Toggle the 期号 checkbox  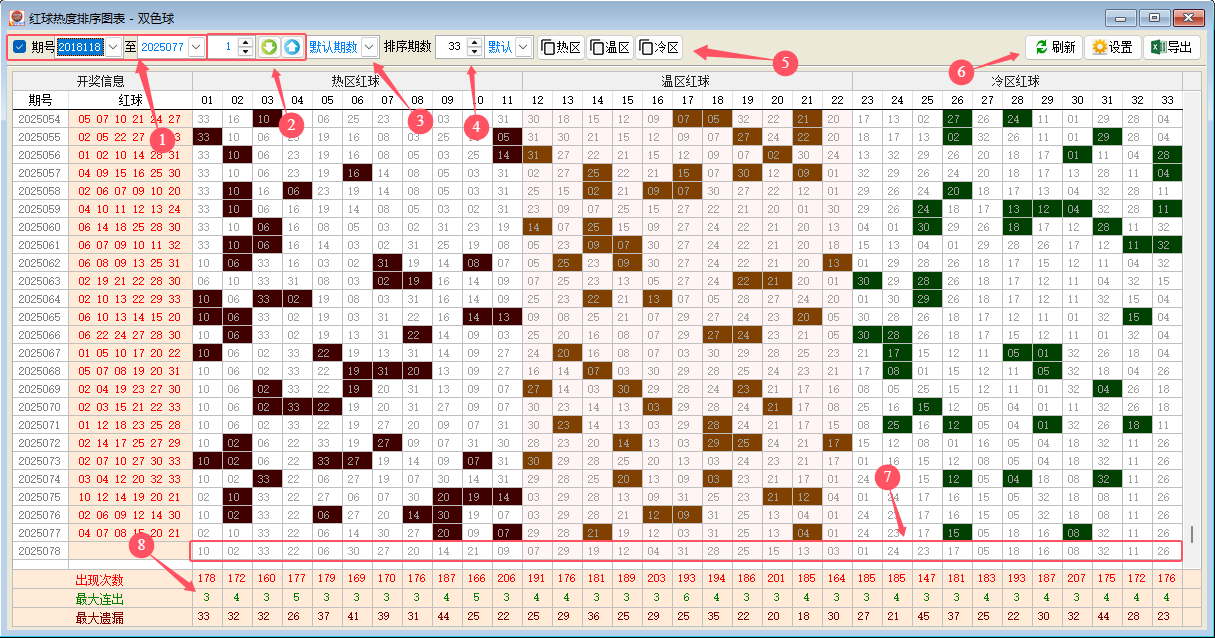[x=19, y=47]
